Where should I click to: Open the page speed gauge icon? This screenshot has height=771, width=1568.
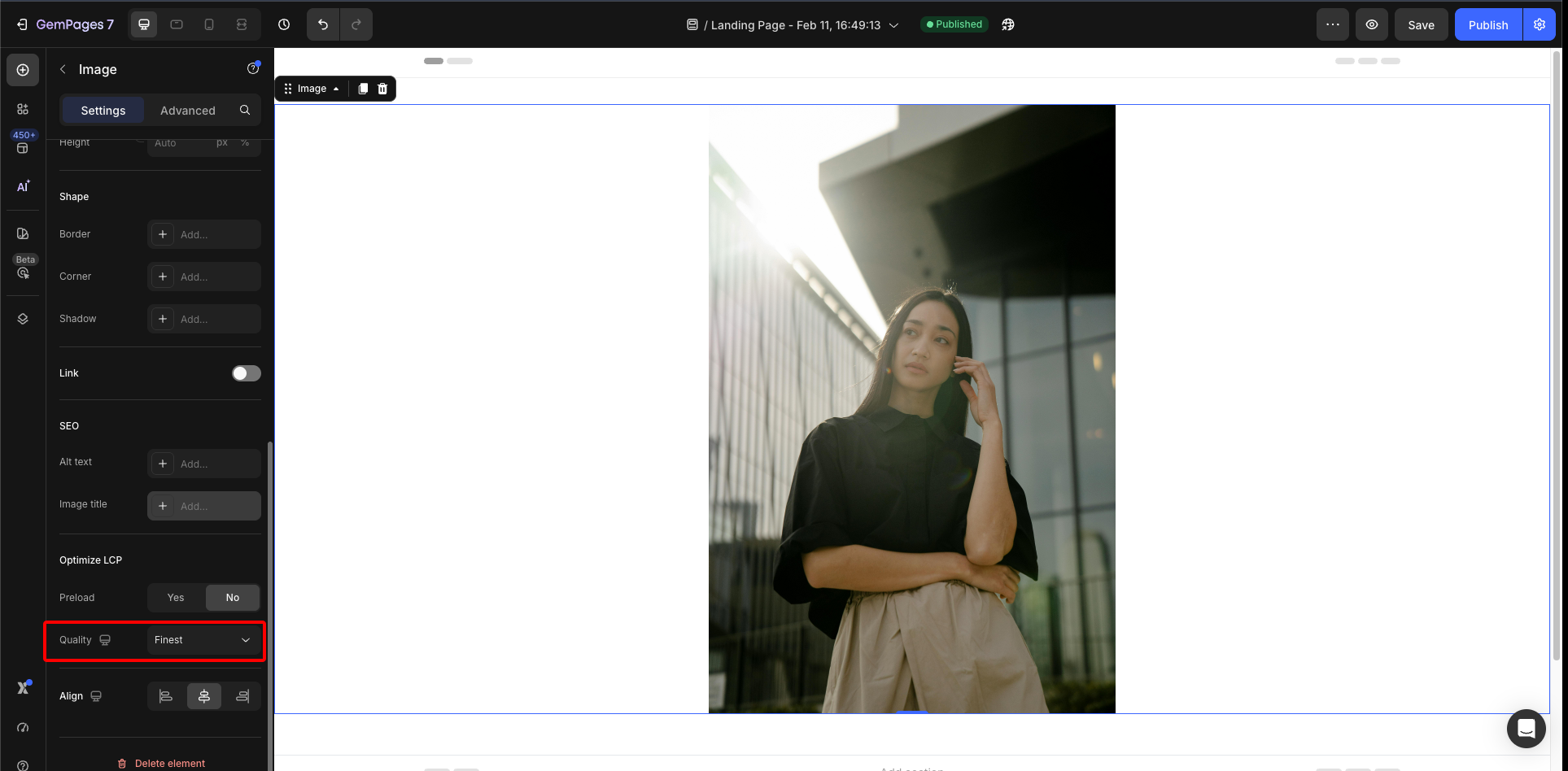click(x=23, y=727)
